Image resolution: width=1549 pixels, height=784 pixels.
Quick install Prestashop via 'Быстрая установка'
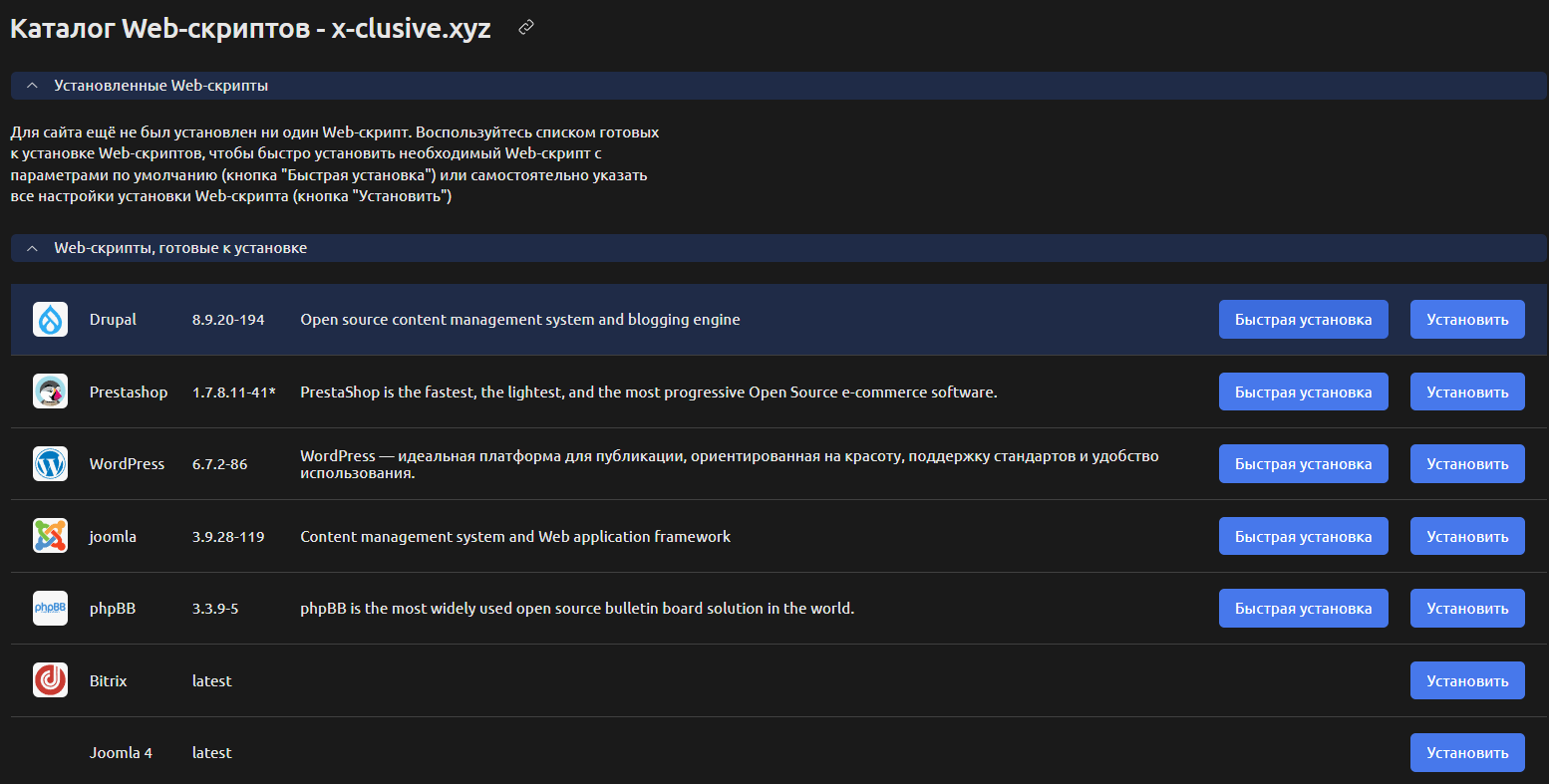(x=1303, y=392)
